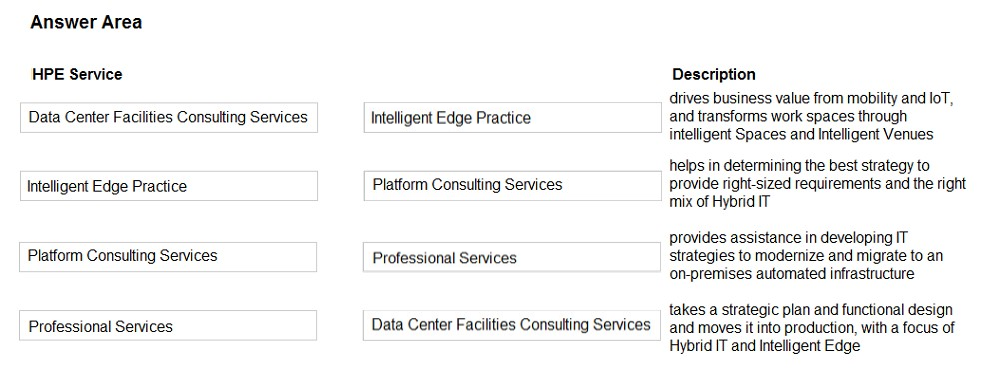
Task: Click Platform Consulting Services box beside Hybrid IT mix description
Action: [513, 186]
